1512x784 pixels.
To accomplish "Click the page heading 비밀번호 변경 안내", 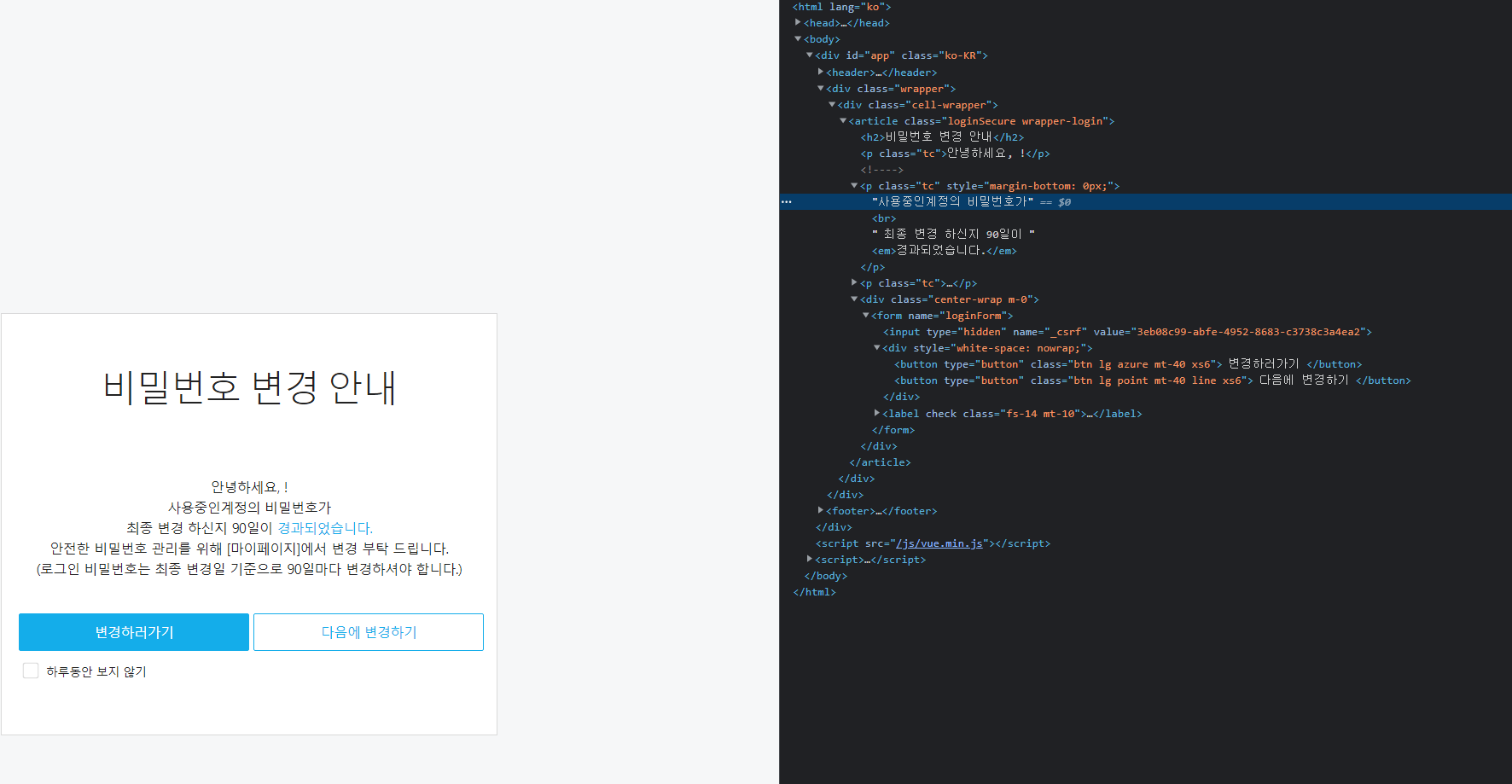I will [x=249, y=388].
